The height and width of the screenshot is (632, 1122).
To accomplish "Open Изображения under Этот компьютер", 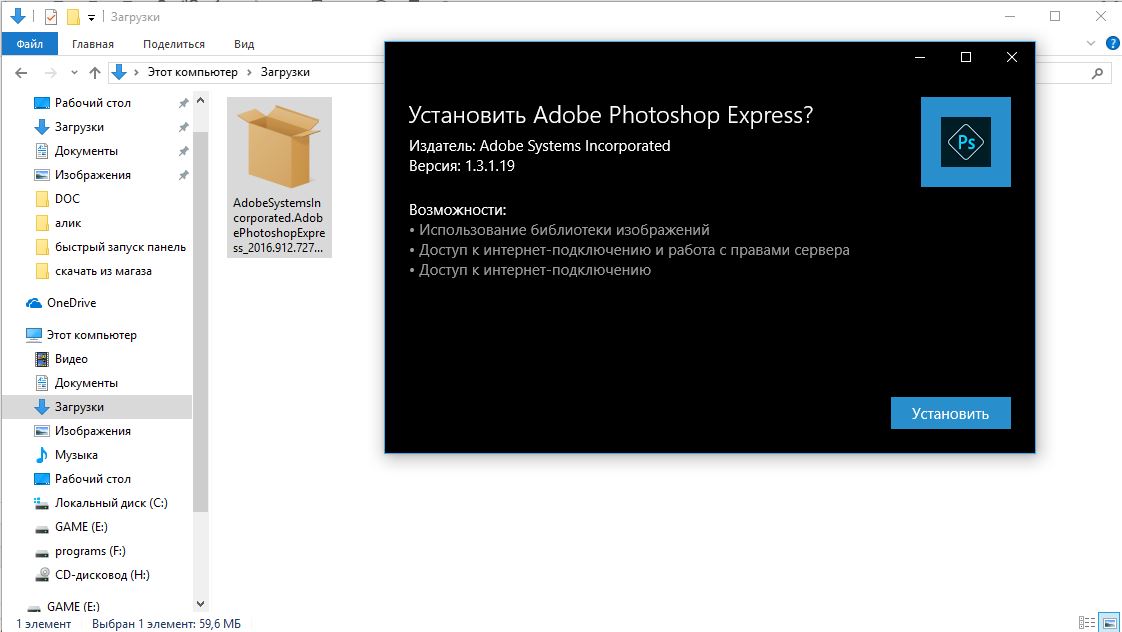I will 92,431.
